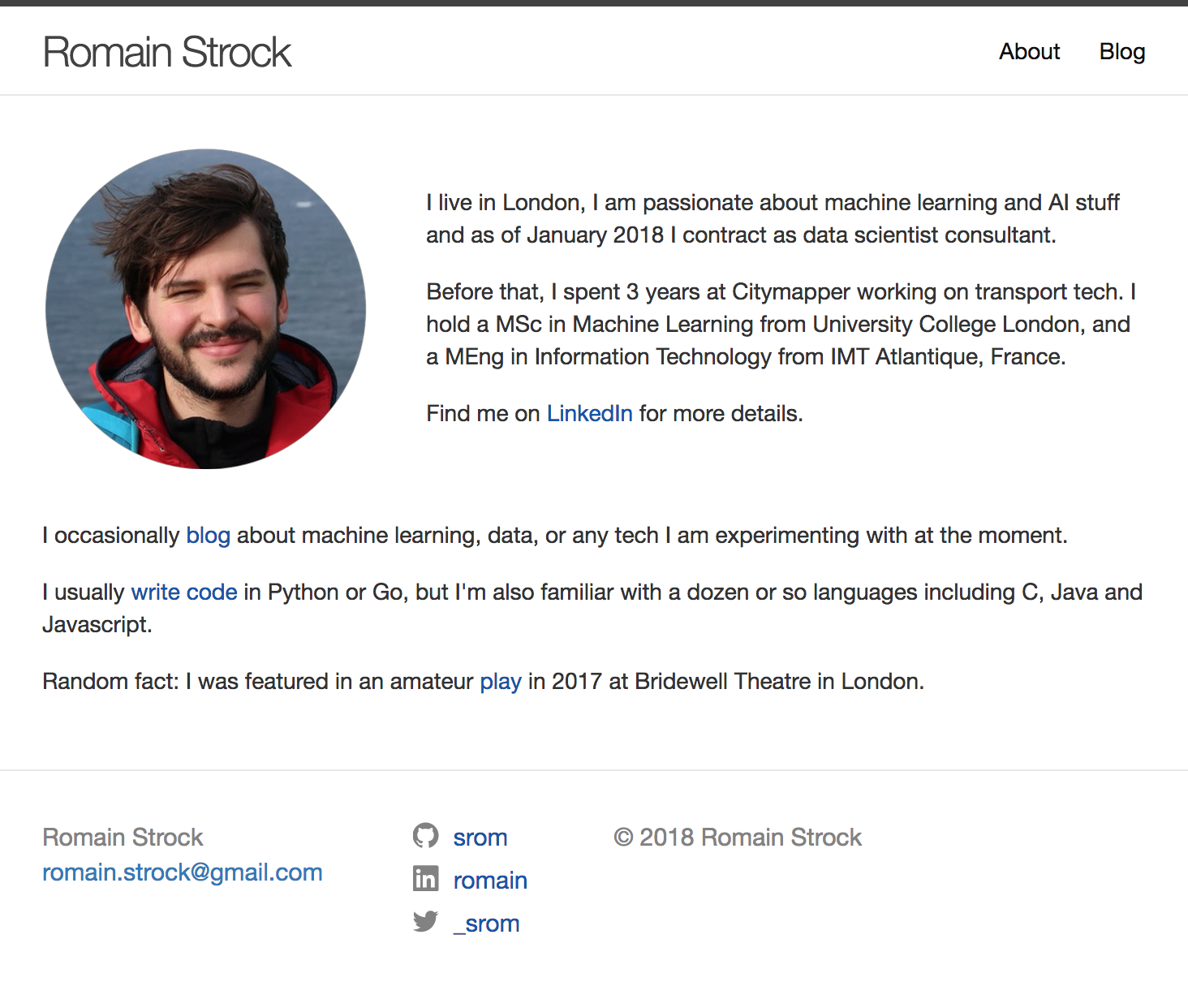Click the 'Random fact:' sentence text
The height and width of the screenshot is (1008, 1188).
click(484, 681)
